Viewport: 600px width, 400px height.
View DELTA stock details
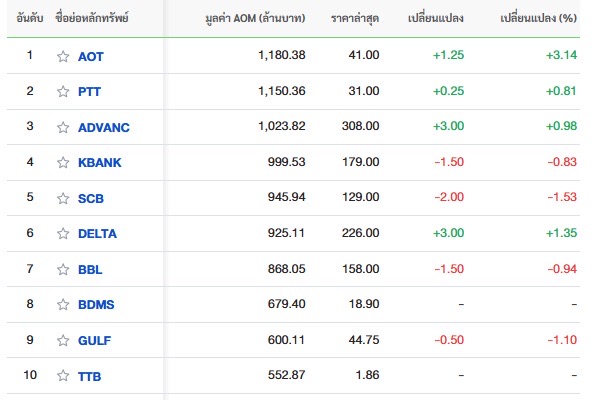coord(97,233)
